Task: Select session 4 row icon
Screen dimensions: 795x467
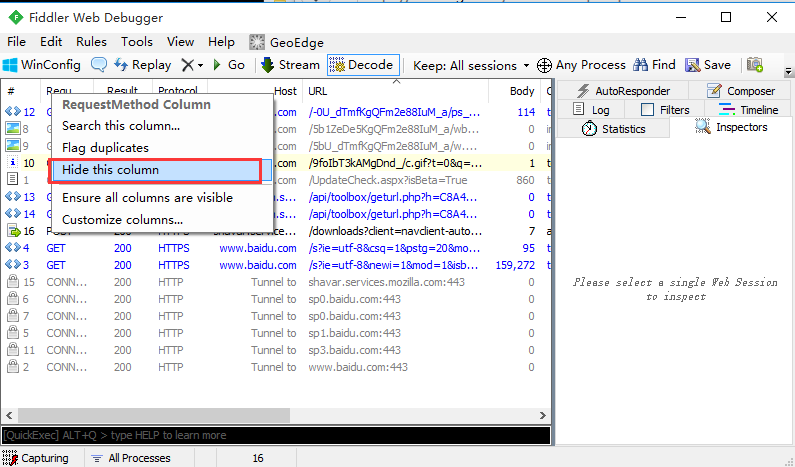Action: (x=13, y=248)
